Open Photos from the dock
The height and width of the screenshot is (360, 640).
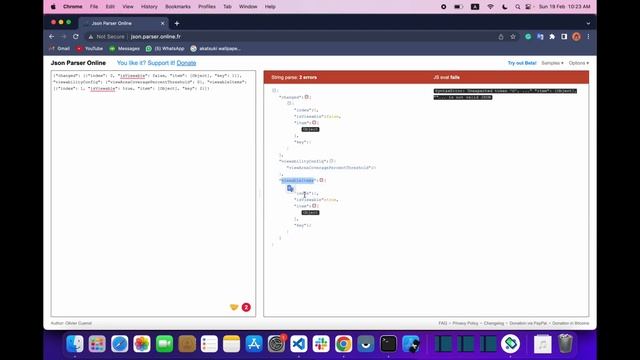(x=142, y=344)
